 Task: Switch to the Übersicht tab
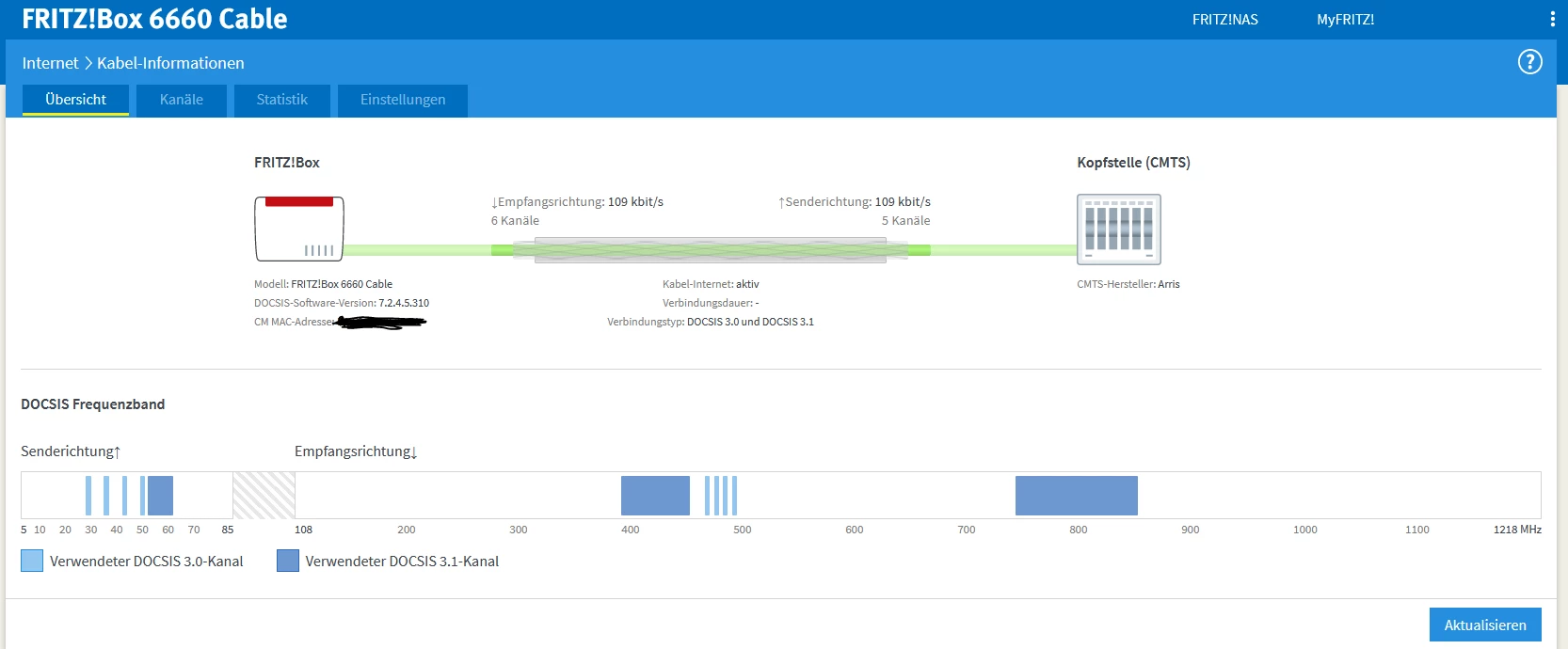(75, 100)
